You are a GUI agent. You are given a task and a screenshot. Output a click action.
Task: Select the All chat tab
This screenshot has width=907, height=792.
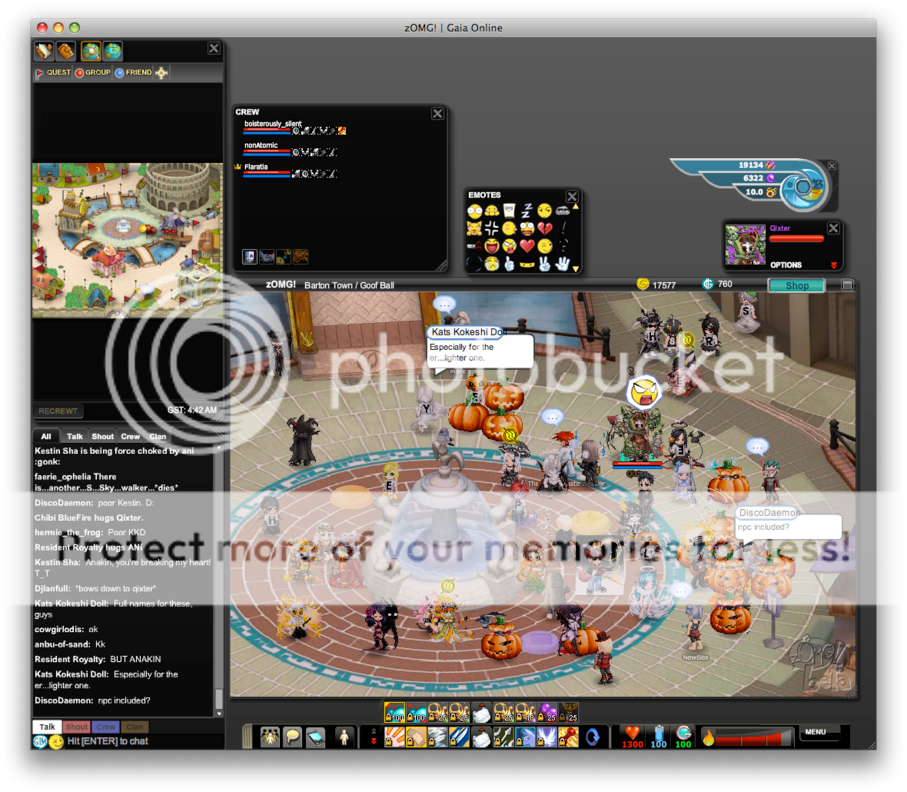46,436
